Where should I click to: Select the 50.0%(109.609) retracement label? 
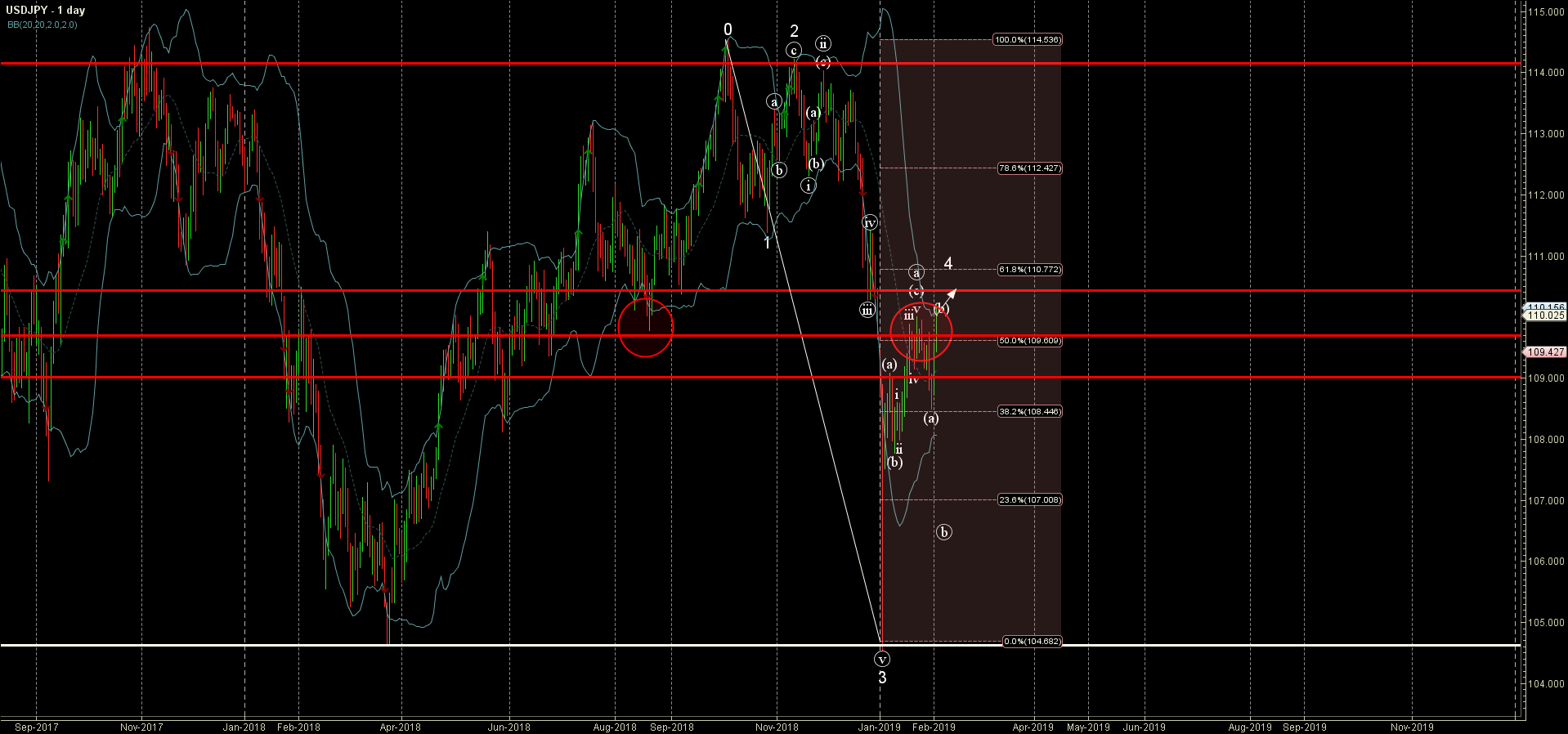(x=1029, y=340)
